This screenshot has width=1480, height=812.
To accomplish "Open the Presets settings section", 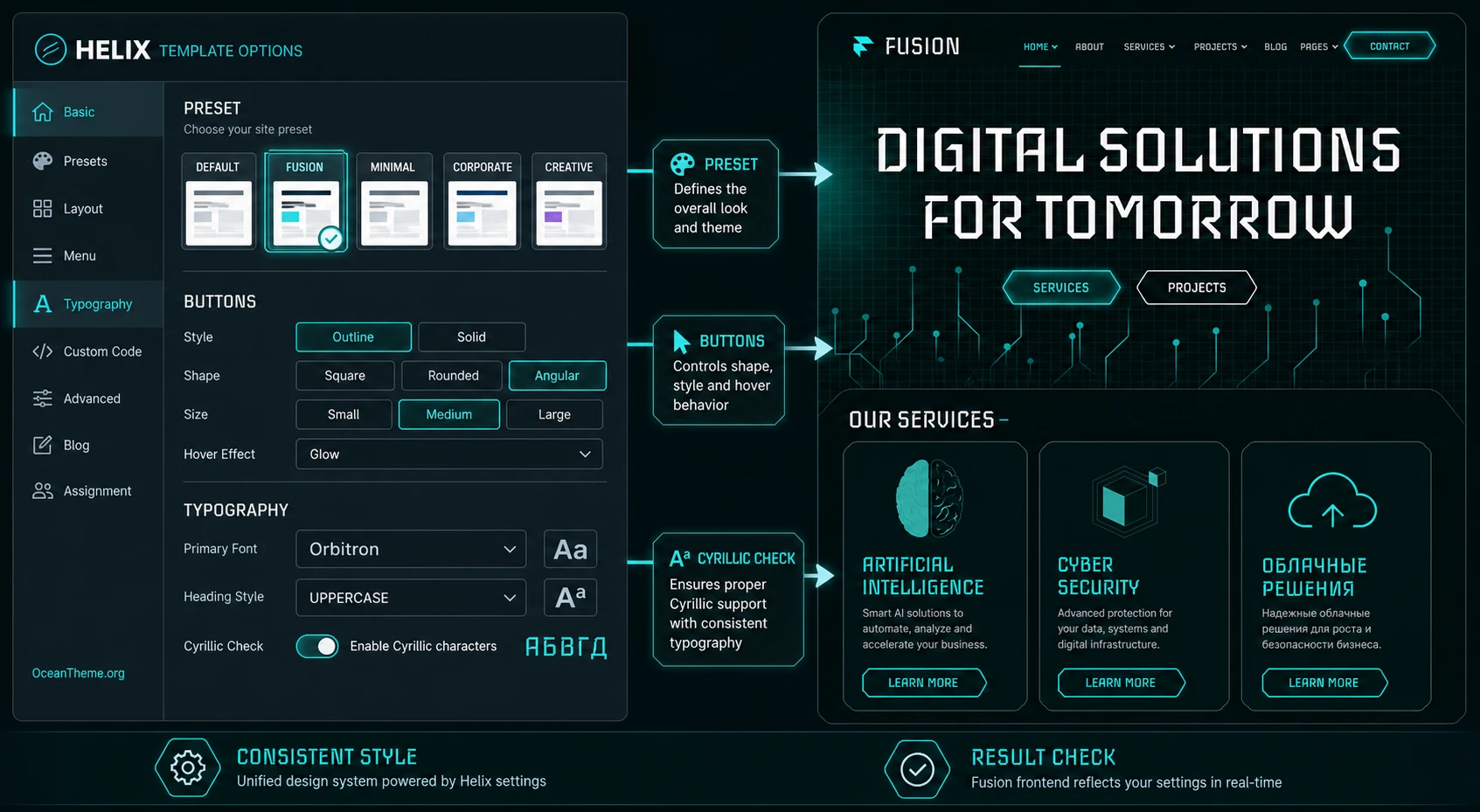I will [x=88, y=161].
